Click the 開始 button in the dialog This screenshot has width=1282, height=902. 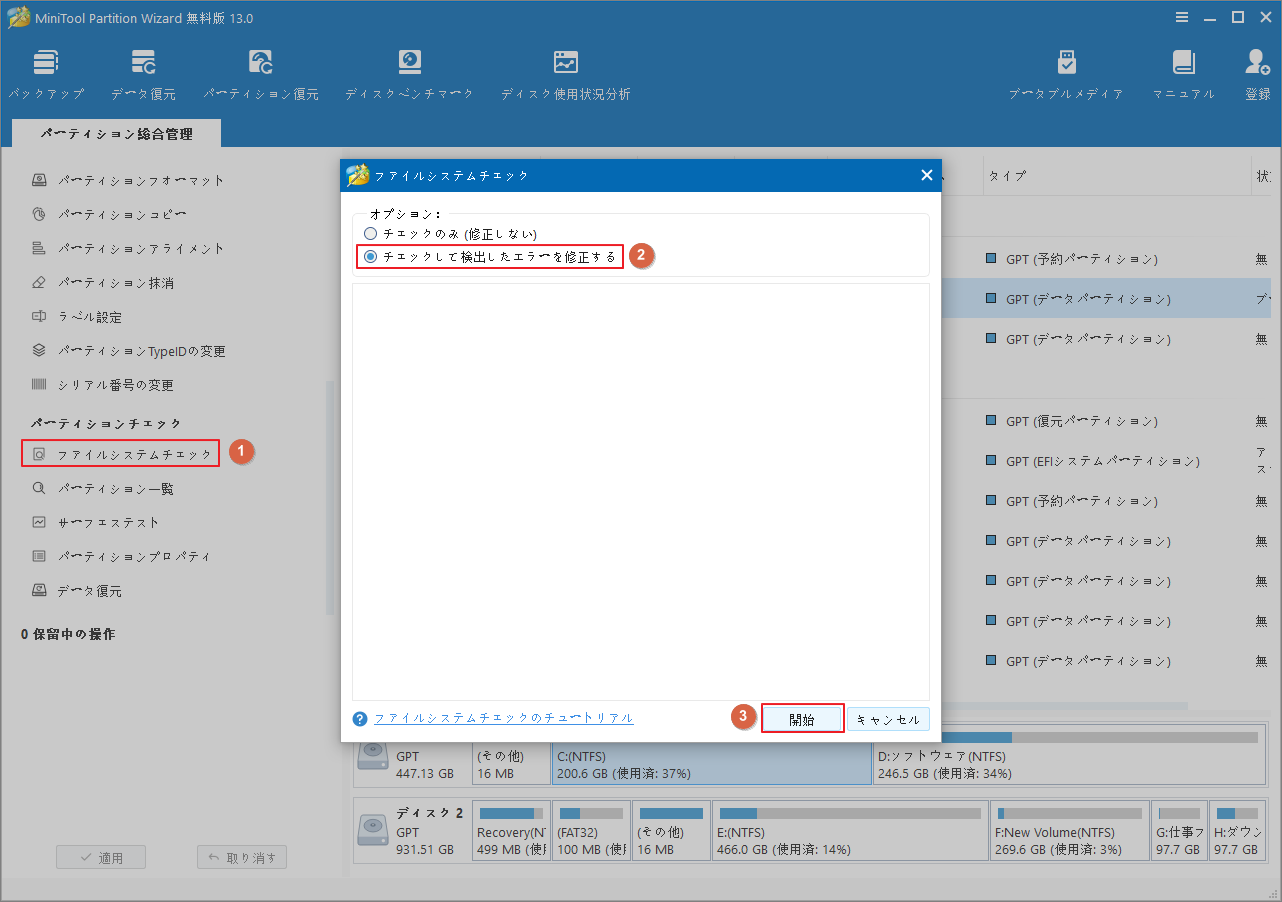tap(802, 719)
